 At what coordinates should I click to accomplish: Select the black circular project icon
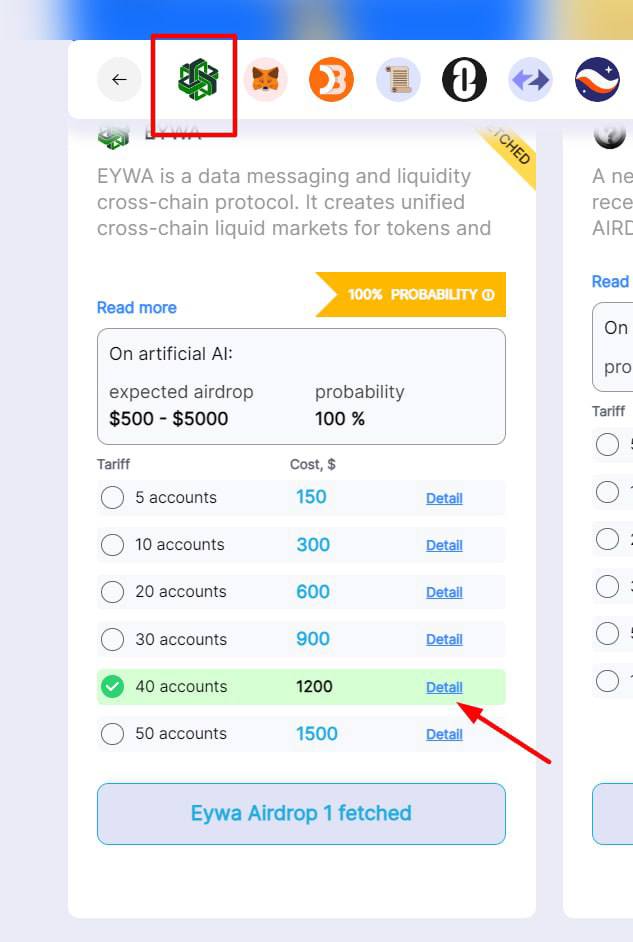tap(464, 79)
